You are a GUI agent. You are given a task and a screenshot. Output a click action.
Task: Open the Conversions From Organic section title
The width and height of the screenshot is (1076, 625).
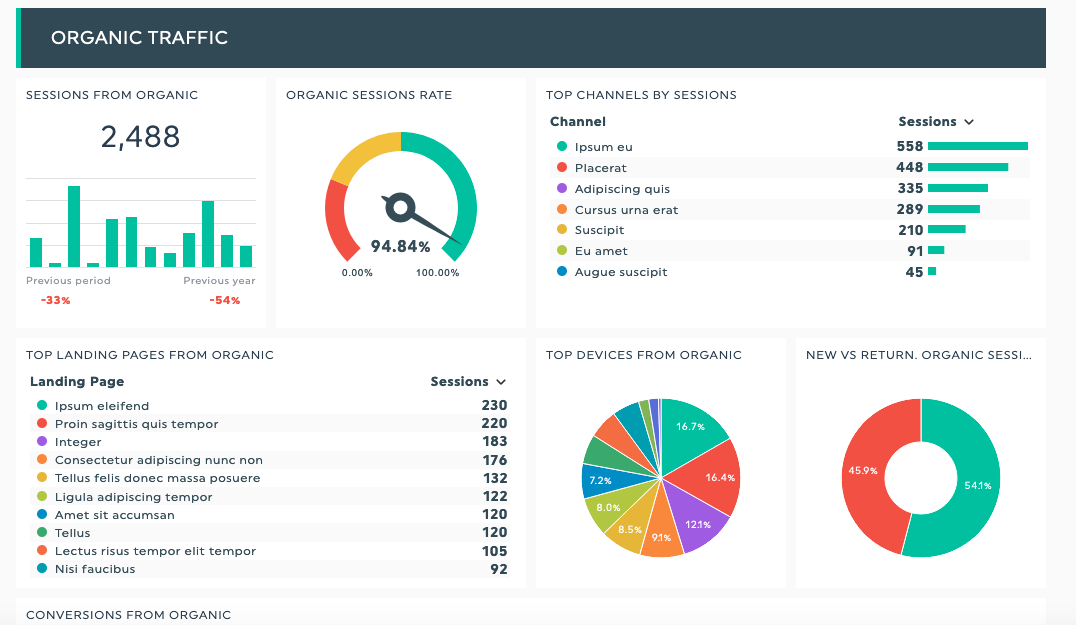[128, 615]
